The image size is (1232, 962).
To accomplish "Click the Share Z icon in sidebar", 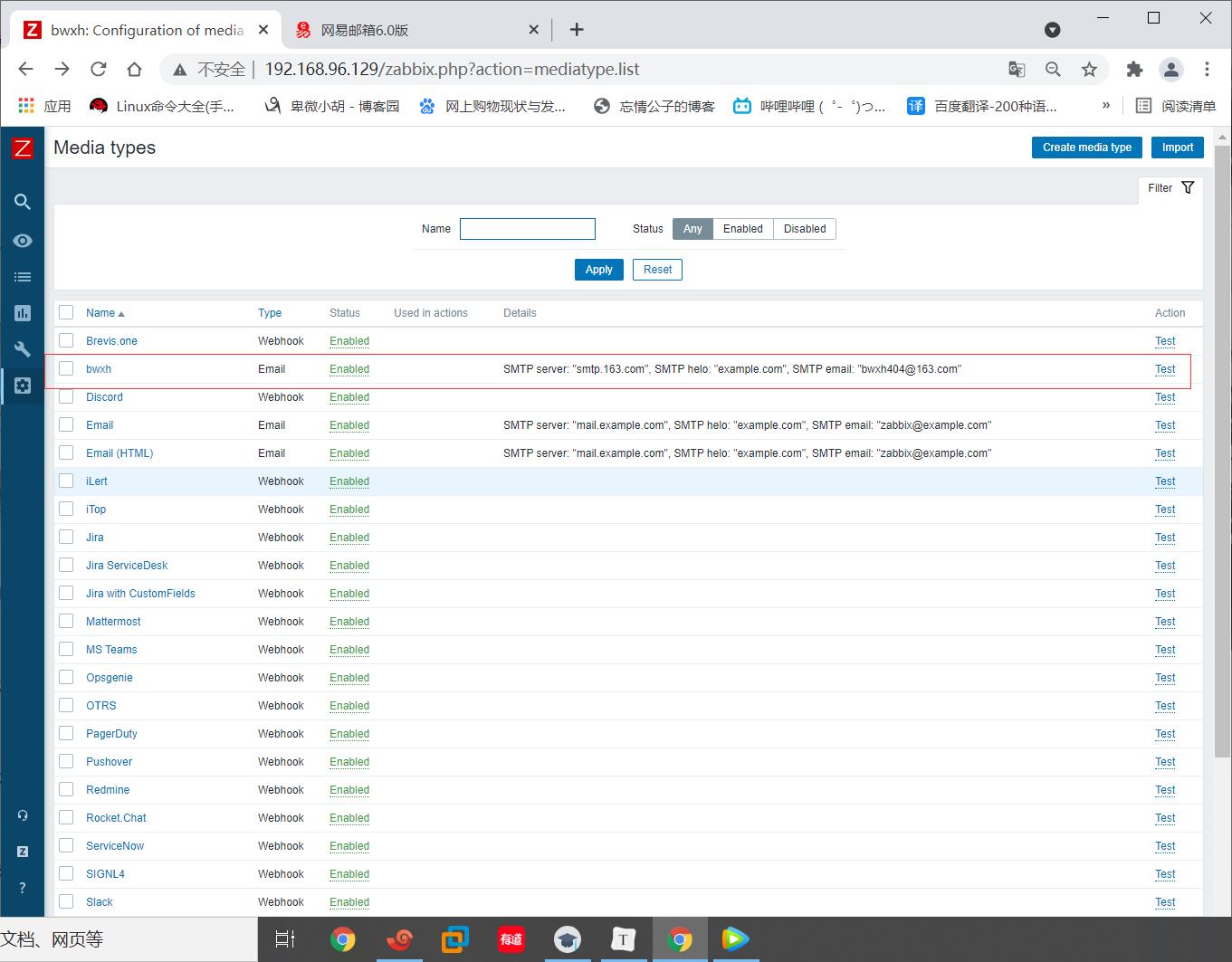I will pyautogui.click(x=23, y=852).
